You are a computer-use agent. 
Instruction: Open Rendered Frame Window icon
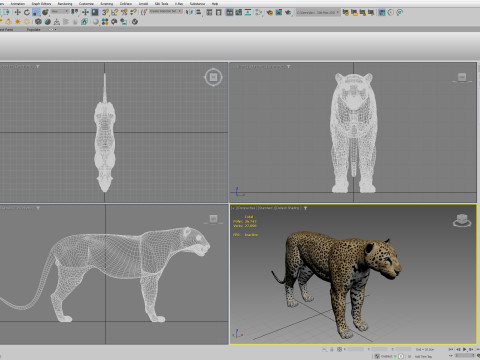pyautogui.click(x=279, y=12)
